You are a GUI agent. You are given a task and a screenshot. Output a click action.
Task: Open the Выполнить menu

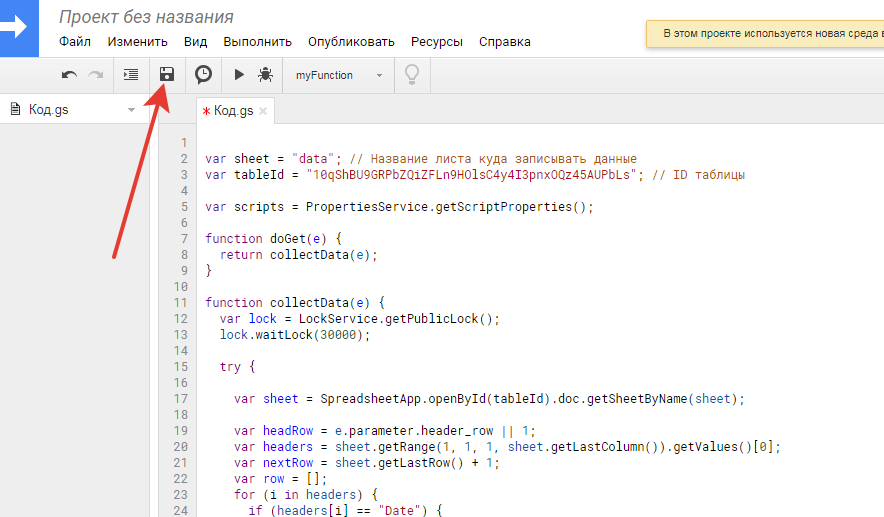(x=257, y=42)
